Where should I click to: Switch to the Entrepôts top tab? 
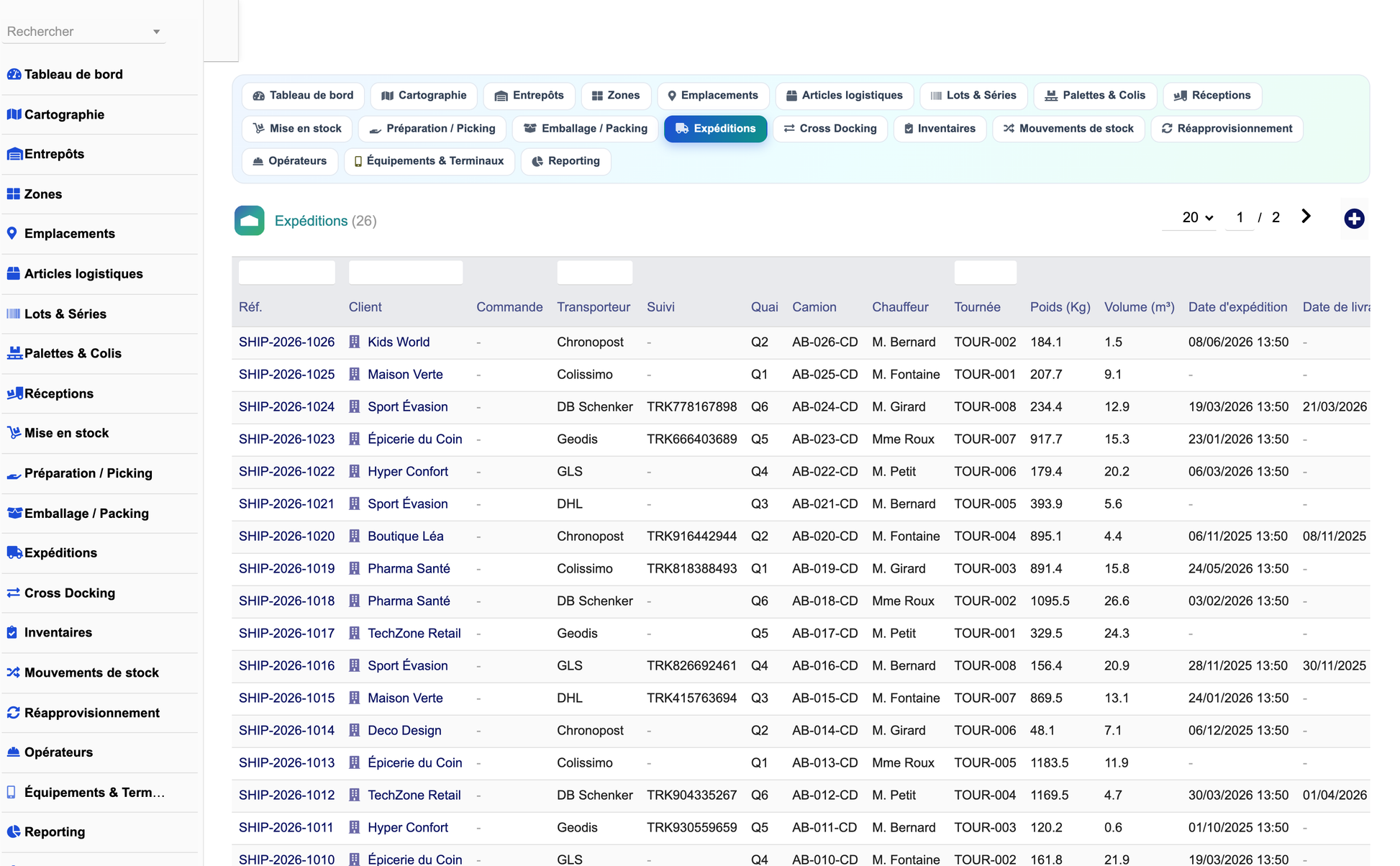pos(529,96)
